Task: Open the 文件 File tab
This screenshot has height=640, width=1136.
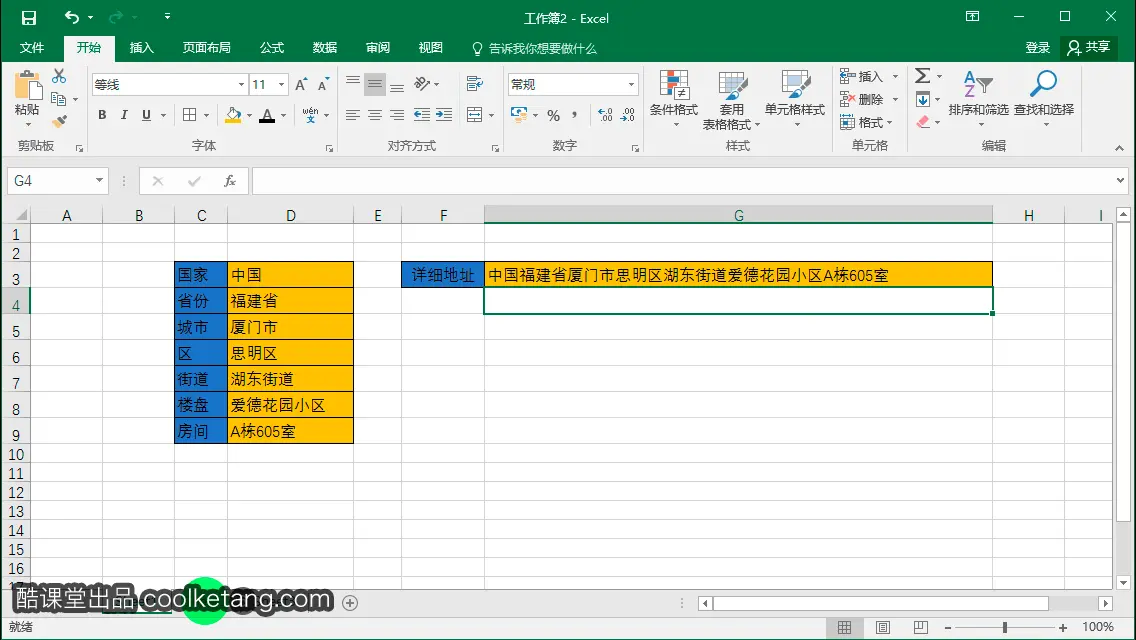Action: 31,48
